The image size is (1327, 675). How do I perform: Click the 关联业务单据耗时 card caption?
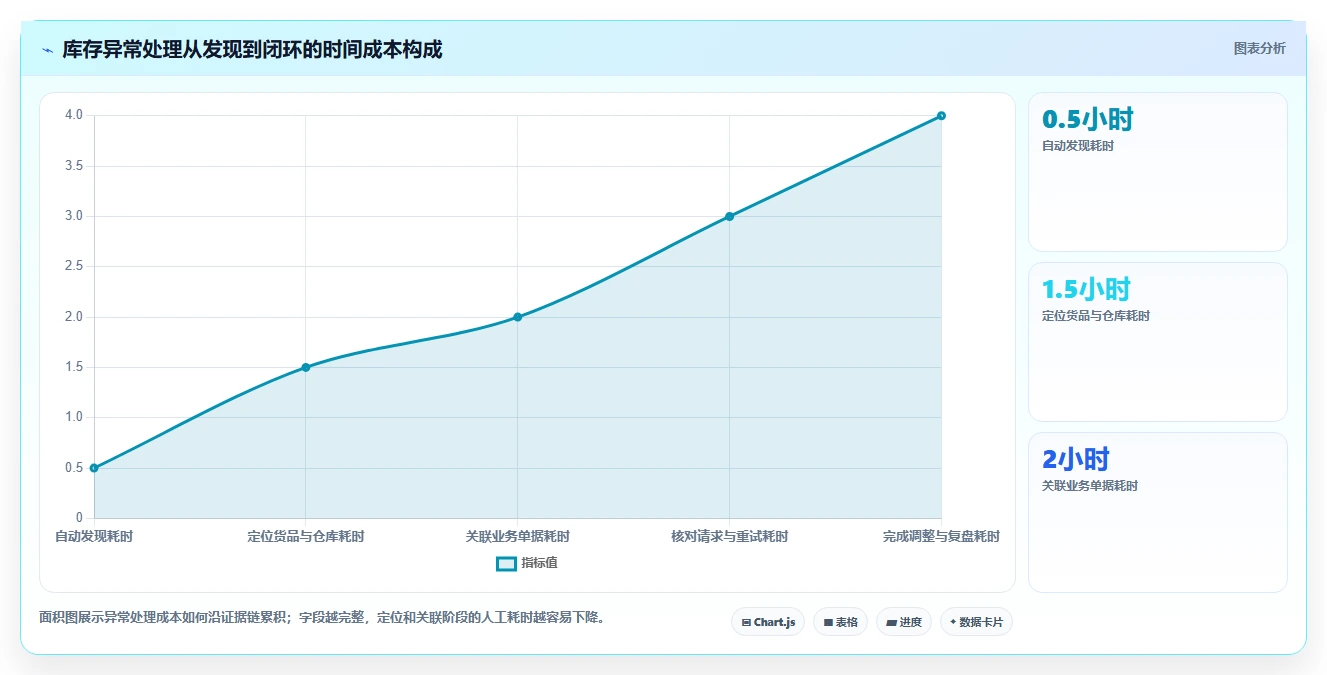tap(1090, 486)
